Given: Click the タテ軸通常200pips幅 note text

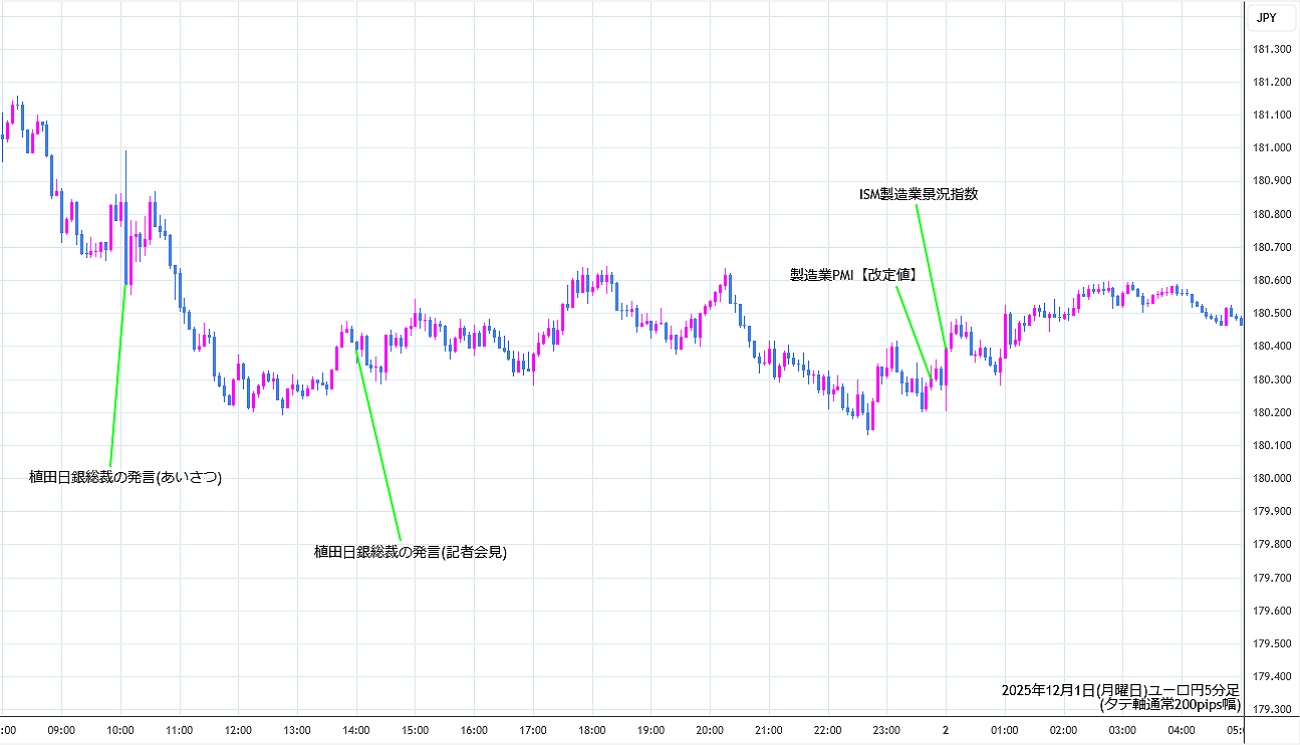Looking at the screenshot, I should pyautogui.click(x=1170, y=704).
